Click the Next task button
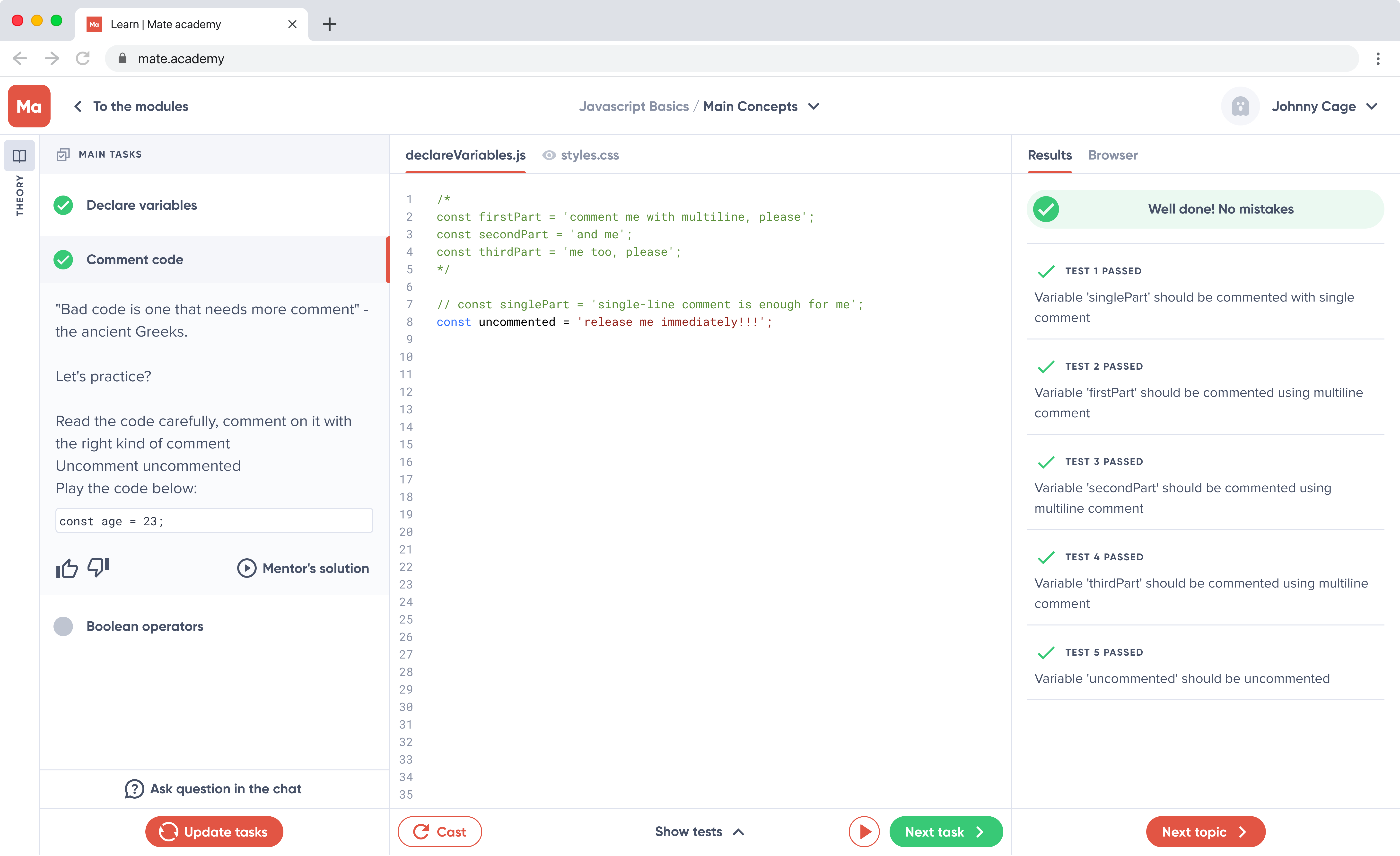 (945, 831)
